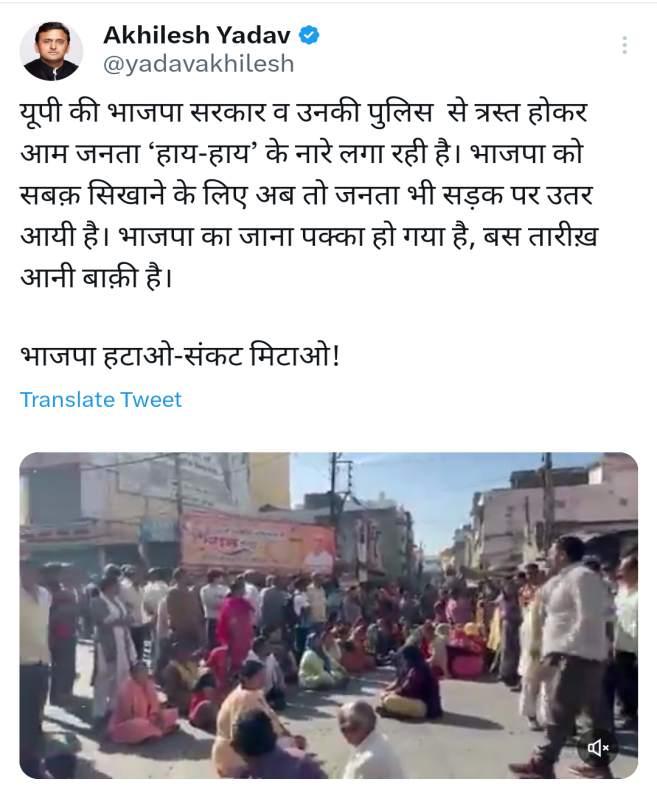Click the blue verified badge
Screen dimensions: 657x793
309,35
